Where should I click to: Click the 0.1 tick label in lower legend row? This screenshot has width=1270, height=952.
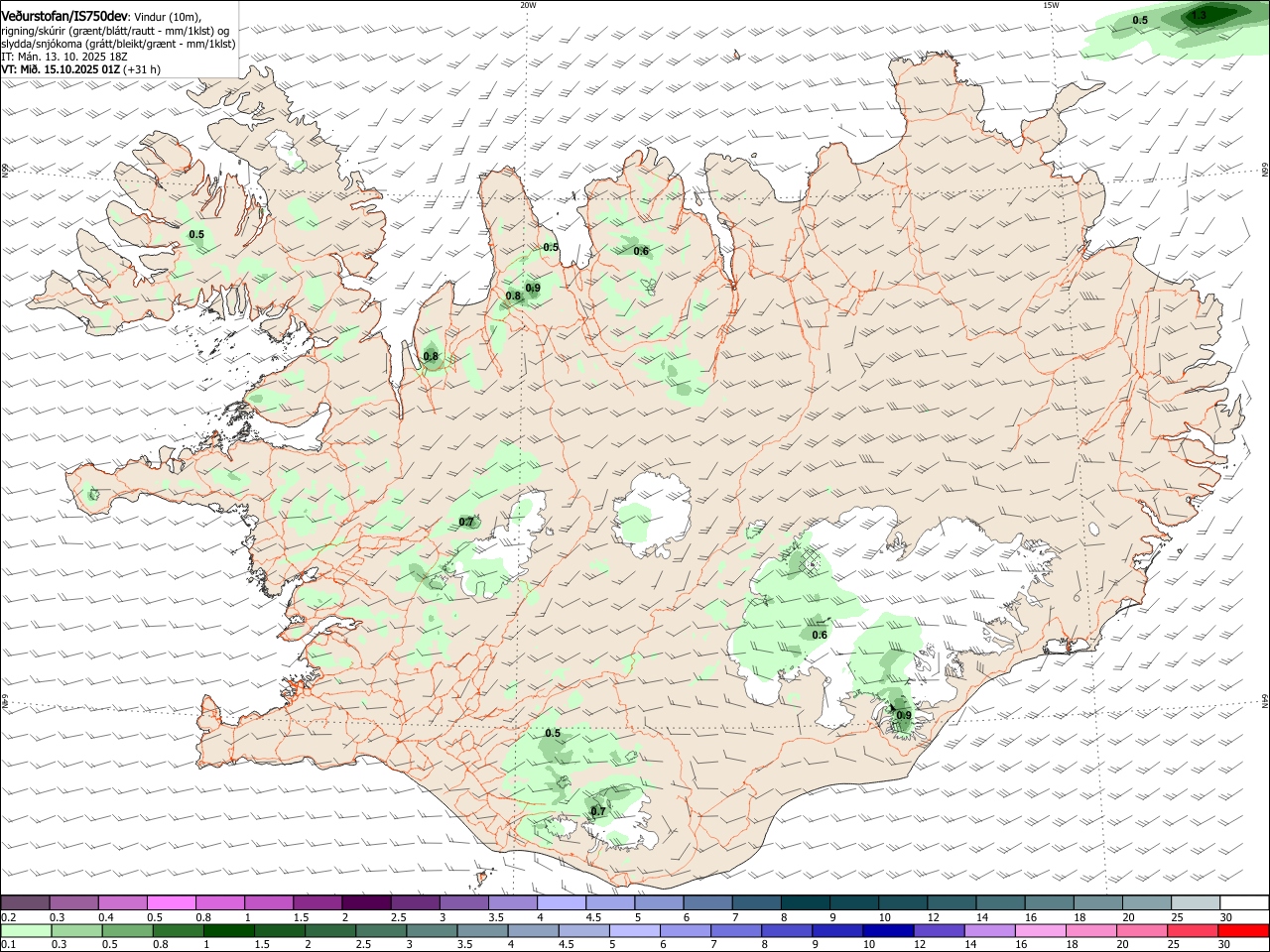pos(8,945)
